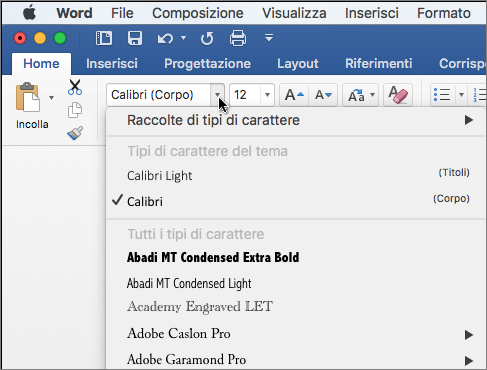Screen dimensions: 487x370
Task: Expand the undo history arrow
Action: point(183,38)
